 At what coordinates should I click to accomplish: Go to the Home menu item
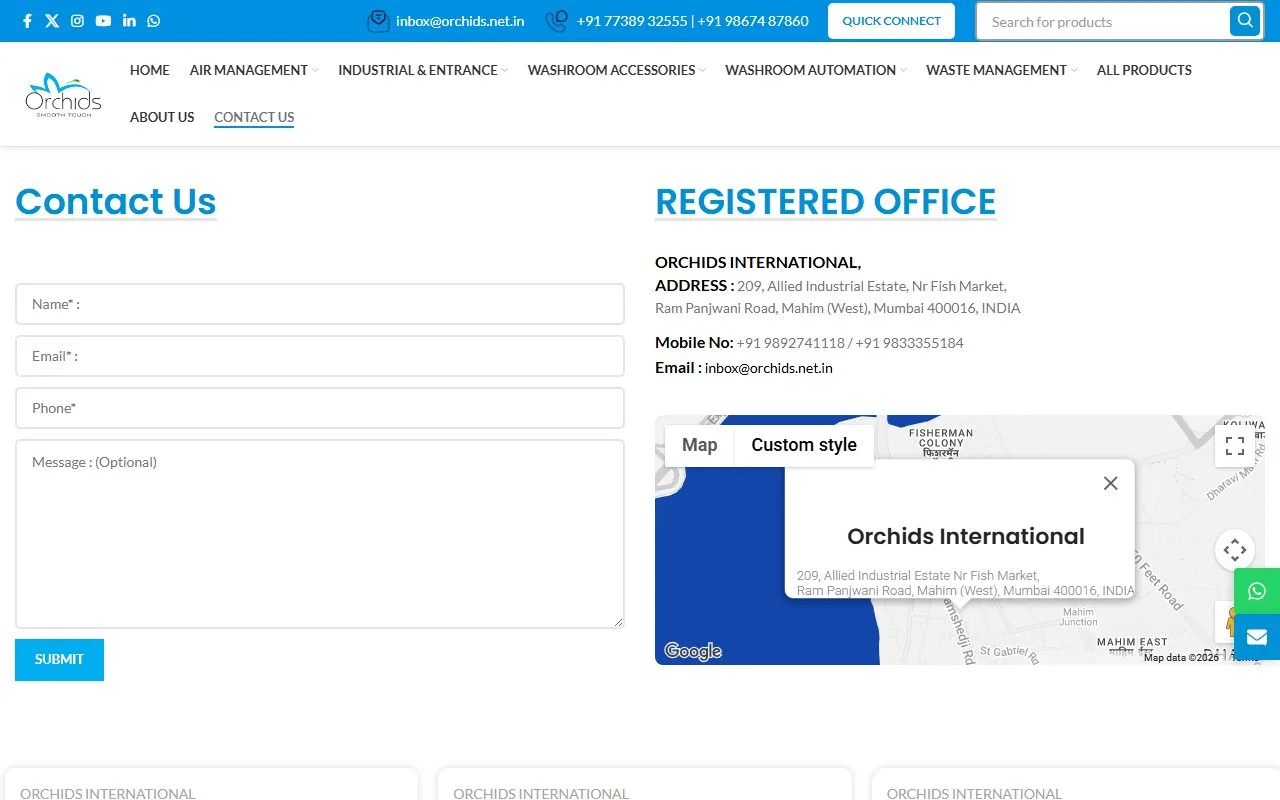150,70
